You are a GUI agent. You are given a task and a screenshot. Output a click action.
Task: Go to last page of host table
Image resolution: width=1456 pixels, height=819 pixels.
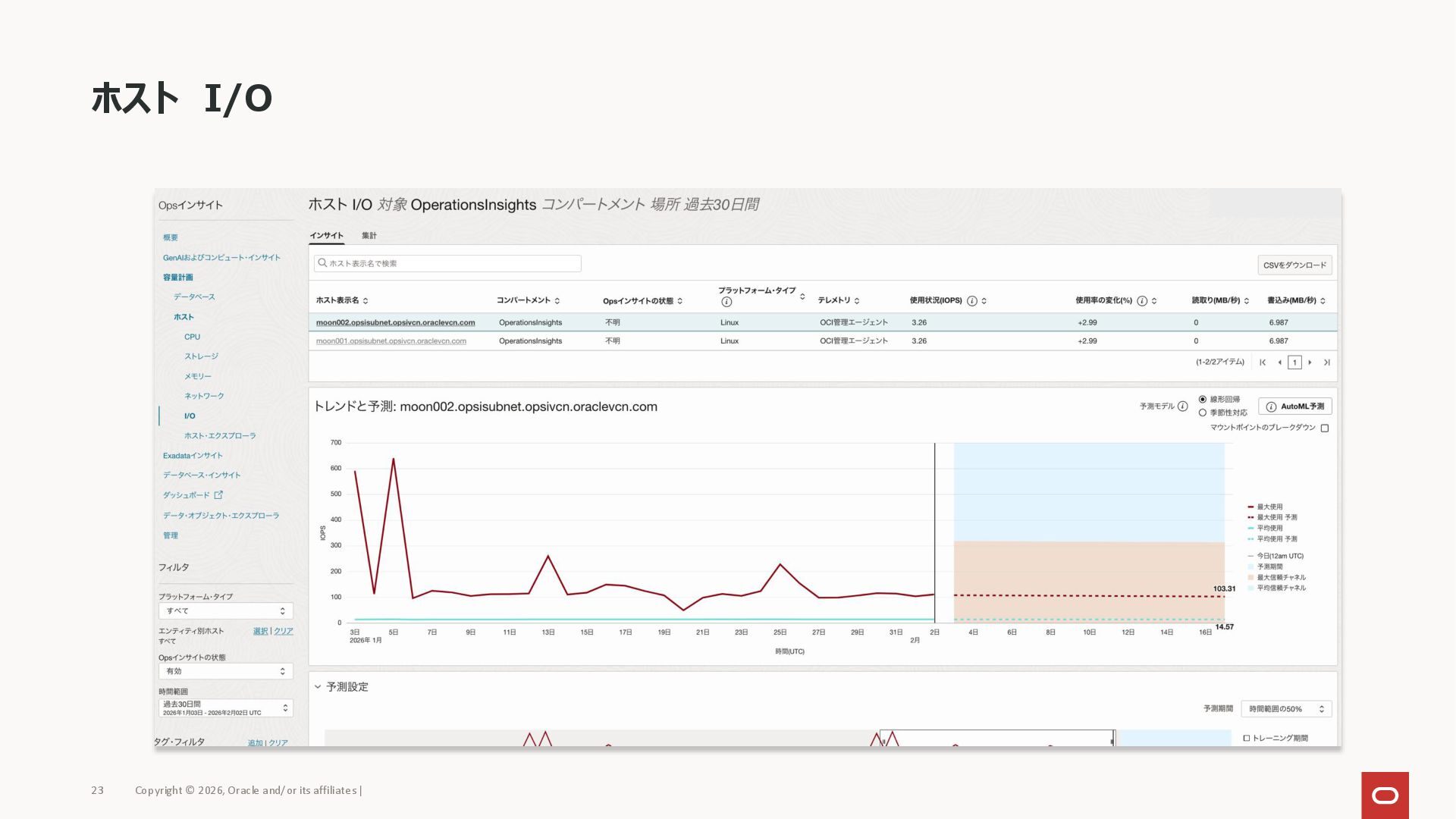[1326, 362]
